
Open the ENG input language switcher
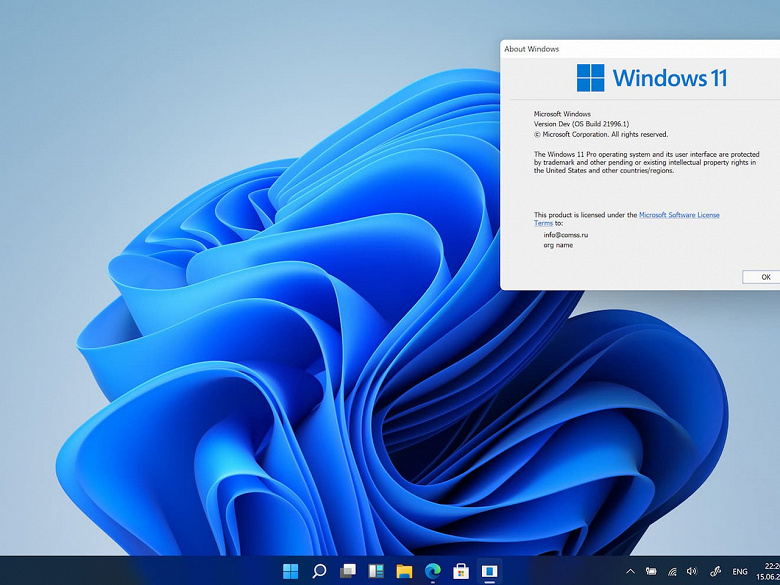pyautogui.click(x=740, y=571)
